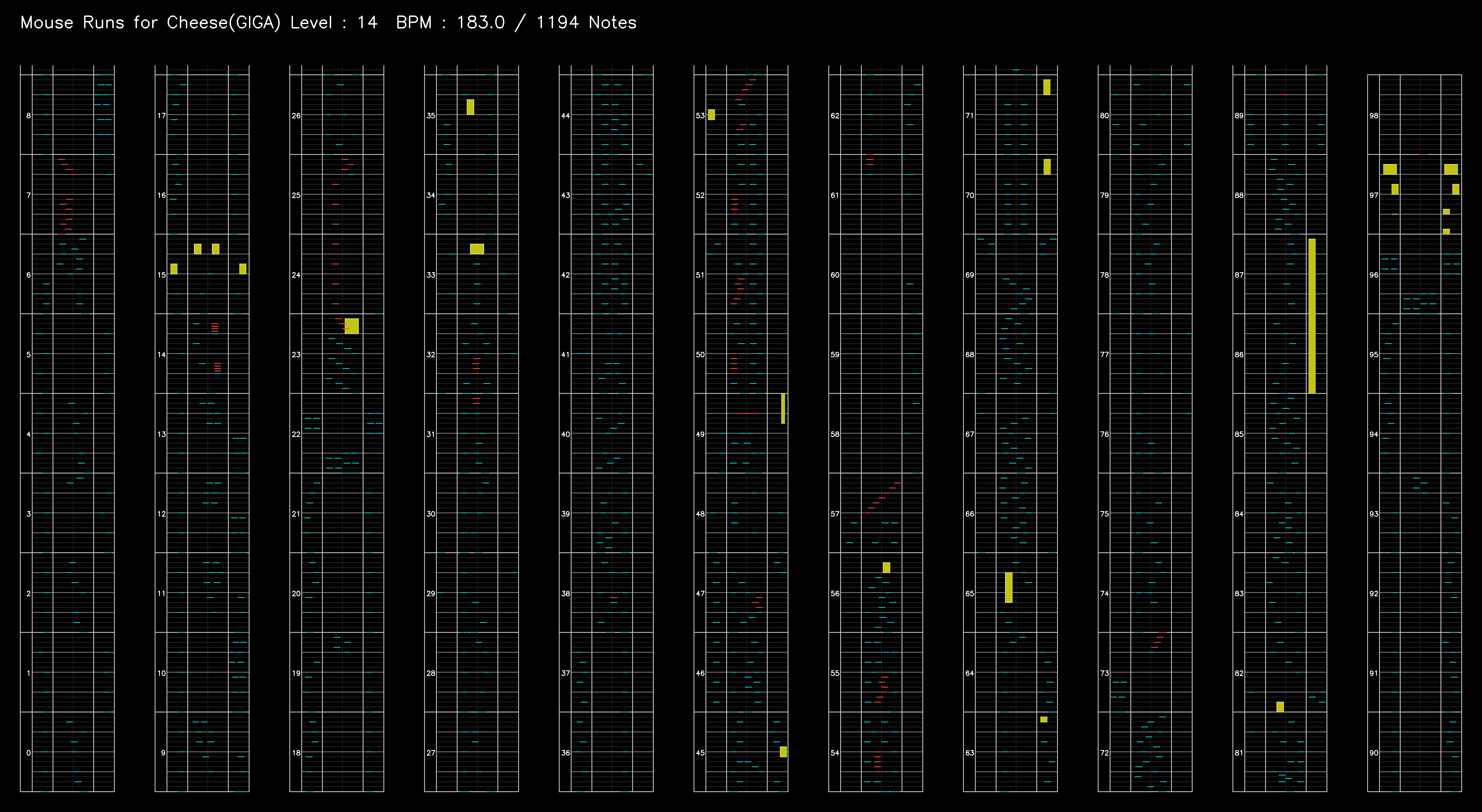1482x812 pixels.
Task: Select the yellow note in measure 71
Action: pyautogui.click(x=1047, y=87)
